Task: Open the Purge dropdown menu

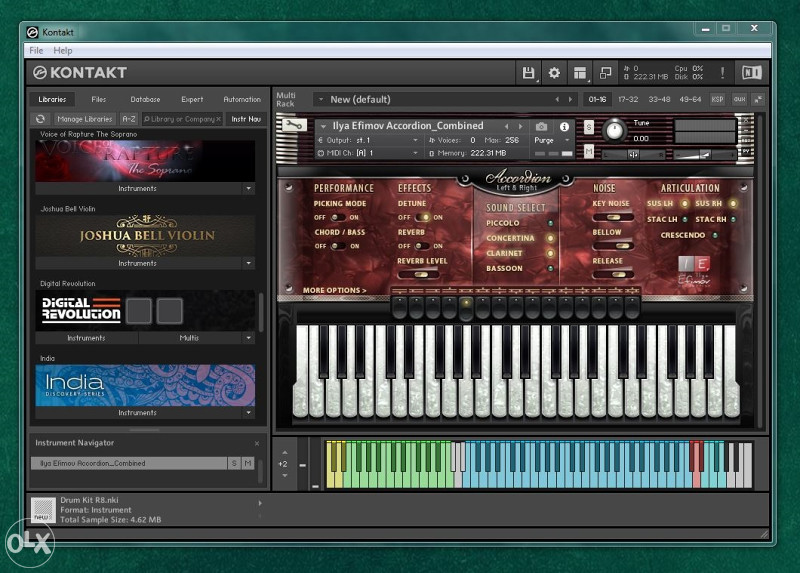Action: pos(552,140)
